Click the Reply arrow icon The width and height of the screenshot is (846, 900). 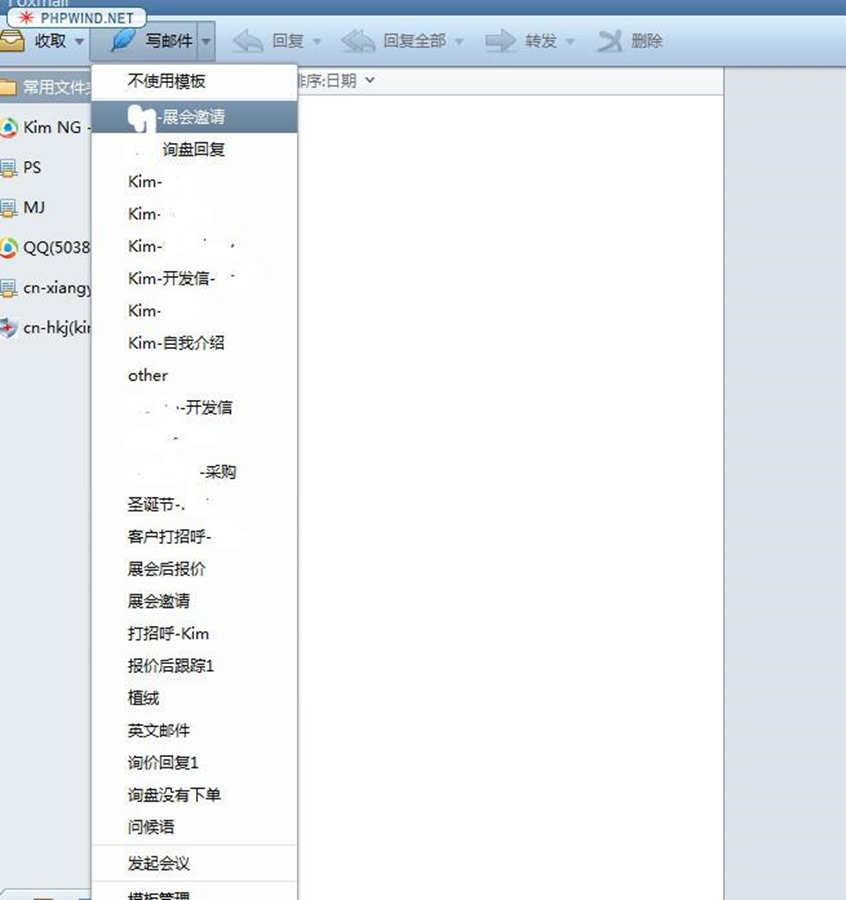click(x=248, y=41)
